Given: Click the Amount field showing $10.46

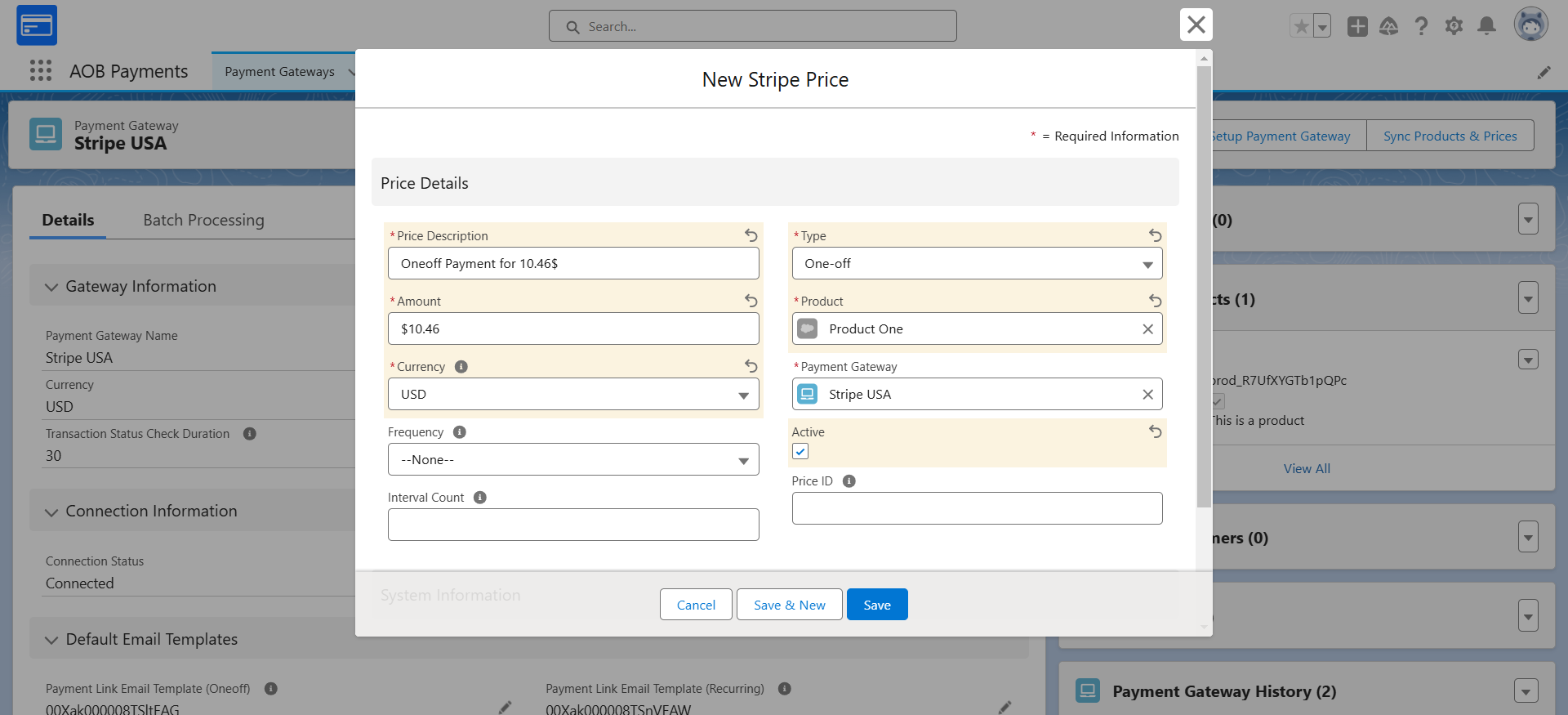Looking at the screenshot, I should click(573, 328).
